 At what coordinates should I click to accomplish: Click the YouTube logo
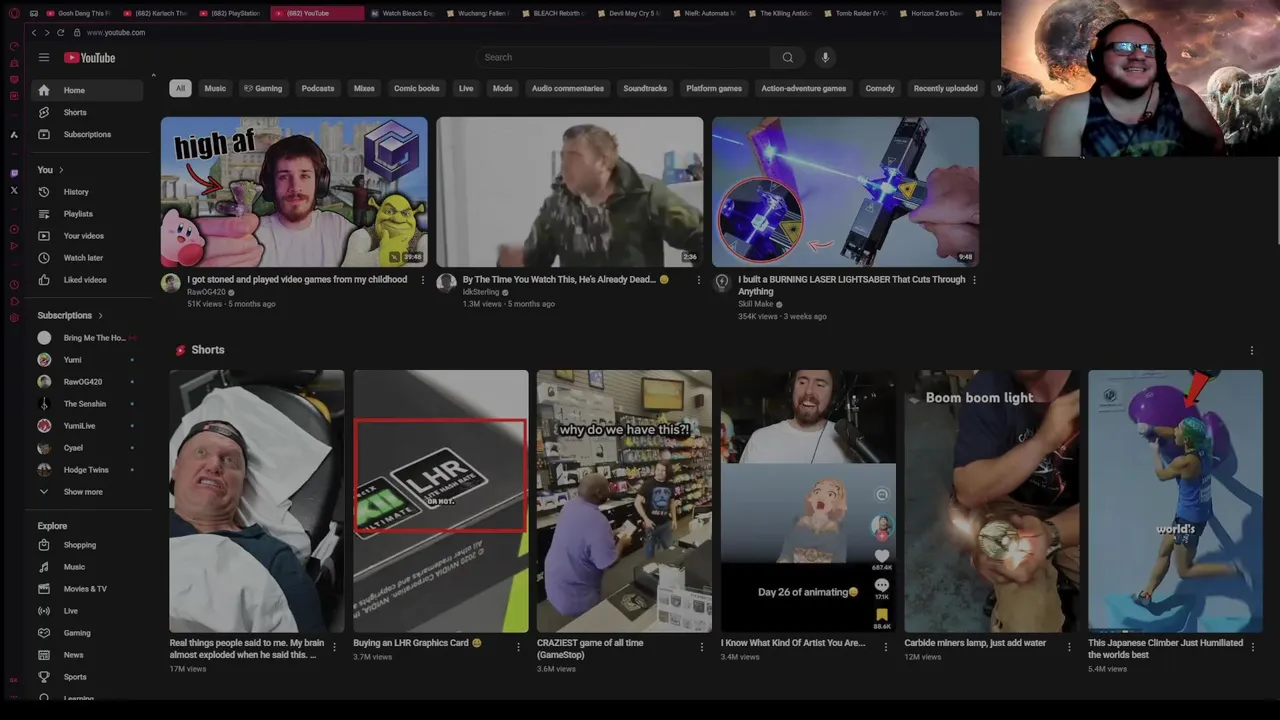tap(90, 58)
